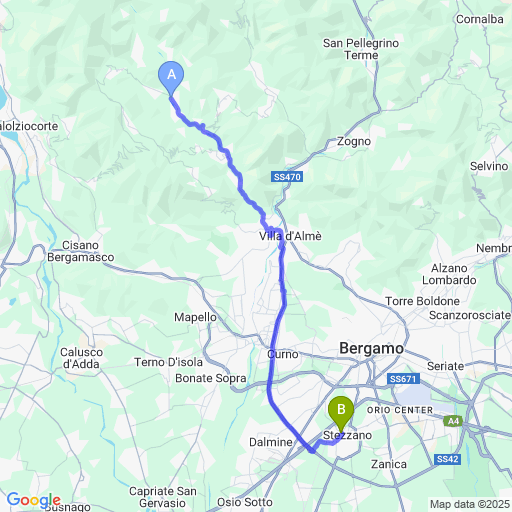The image size is (512, 512).
Task: Select the Cisano Bergamasco label
Action: pos(81,251)
